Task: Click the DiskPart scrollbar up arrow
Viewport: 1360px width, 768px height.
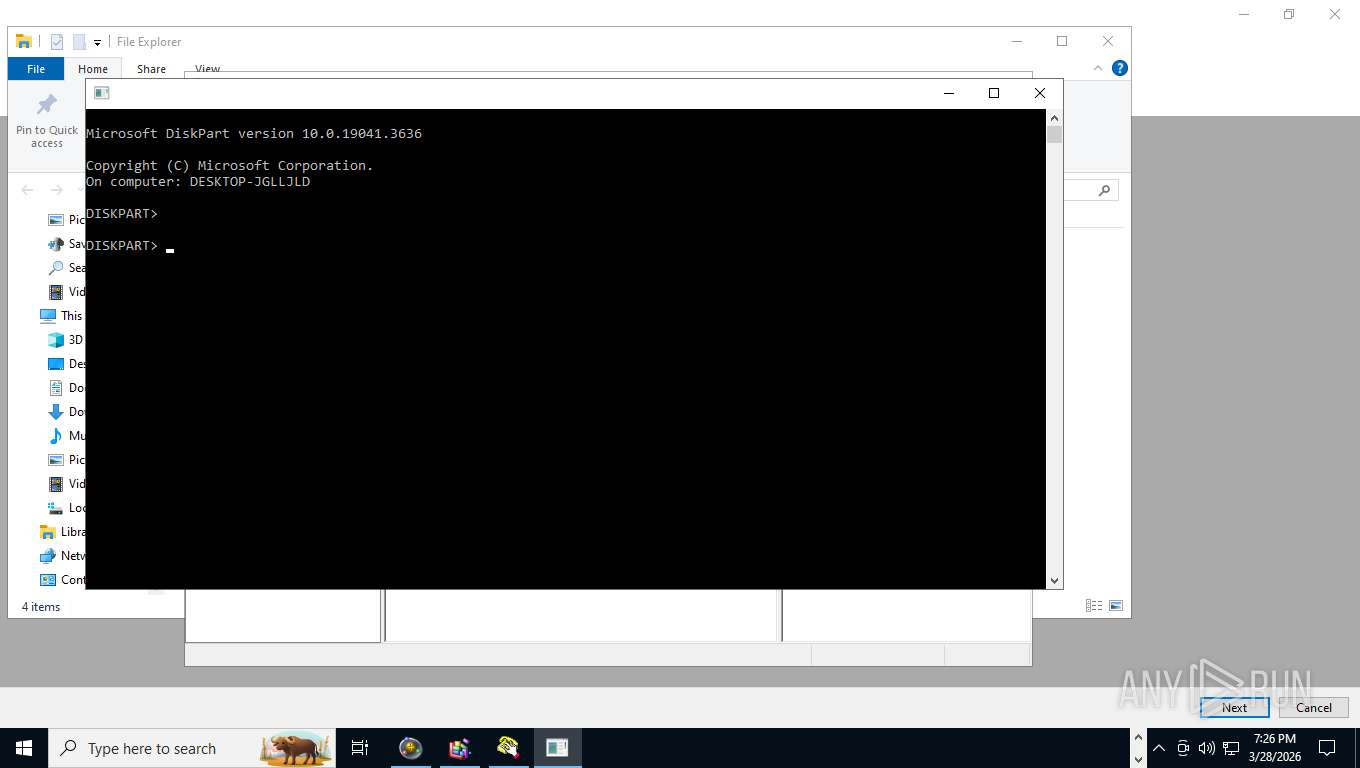Action: [1054, 117]
